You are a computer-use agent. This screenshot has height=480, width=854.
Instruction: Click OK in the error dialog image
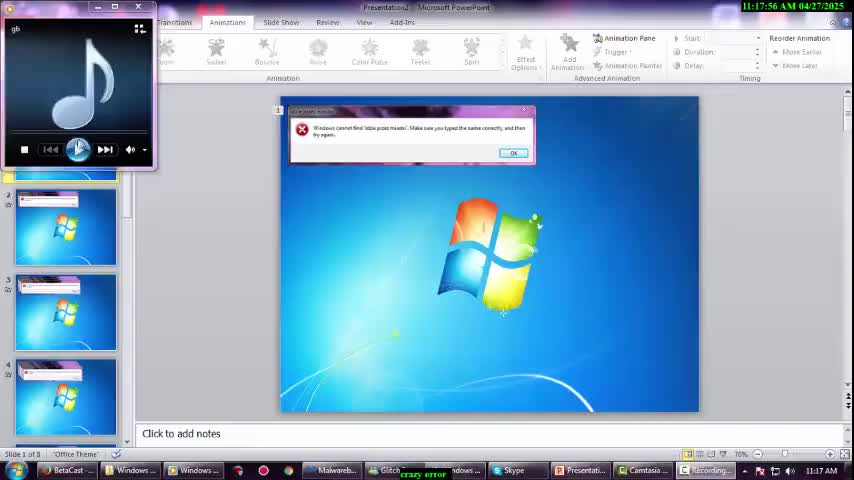coord(514,153)
